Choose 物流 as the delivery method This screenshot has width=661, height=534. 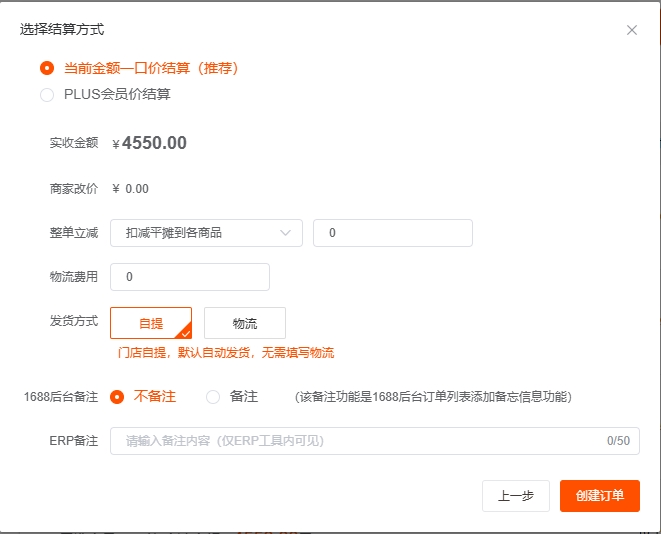pyautogui.click(x=245, y=323)
